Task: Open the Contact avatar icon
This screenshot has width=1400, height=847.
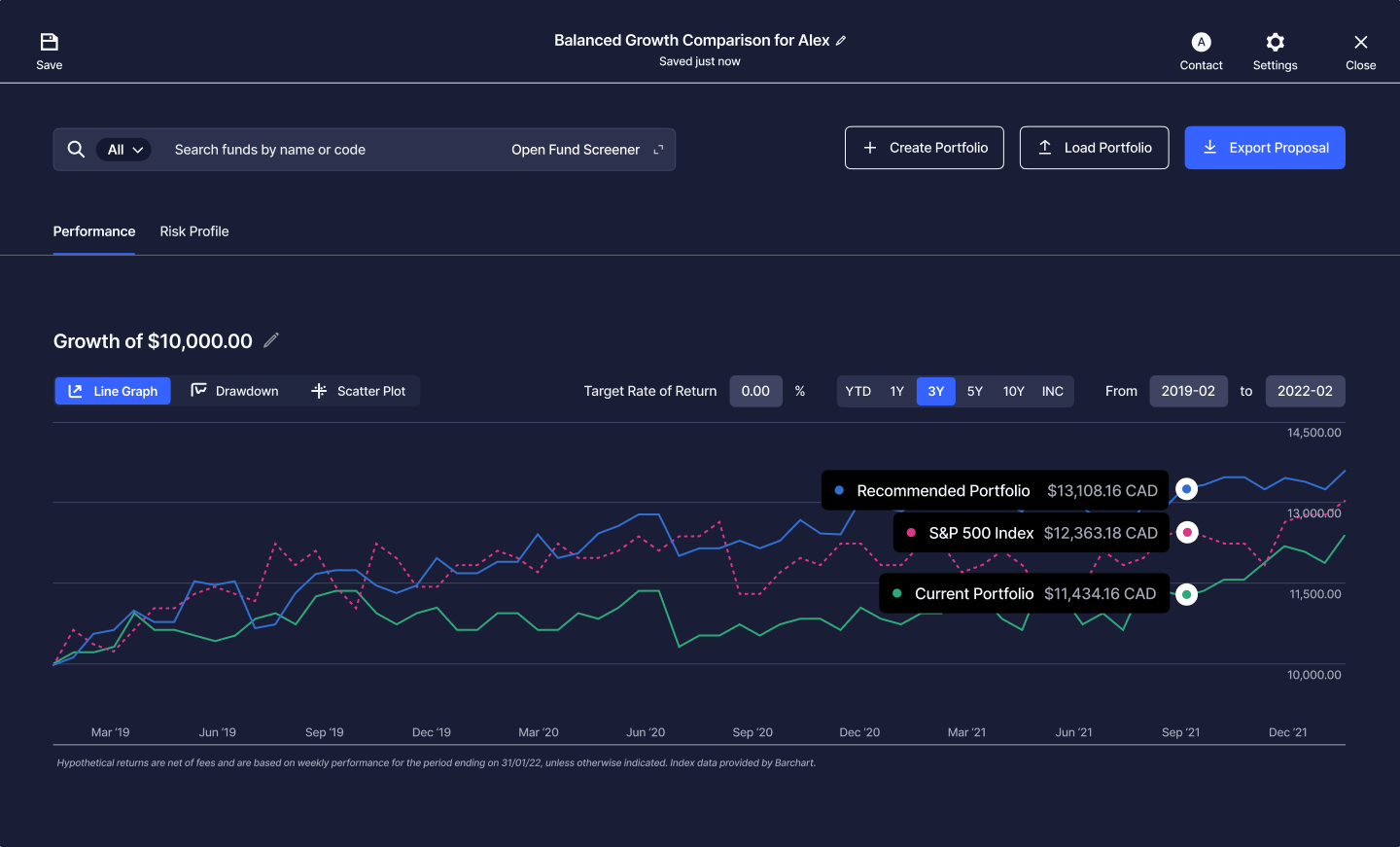Action: 1201,42
